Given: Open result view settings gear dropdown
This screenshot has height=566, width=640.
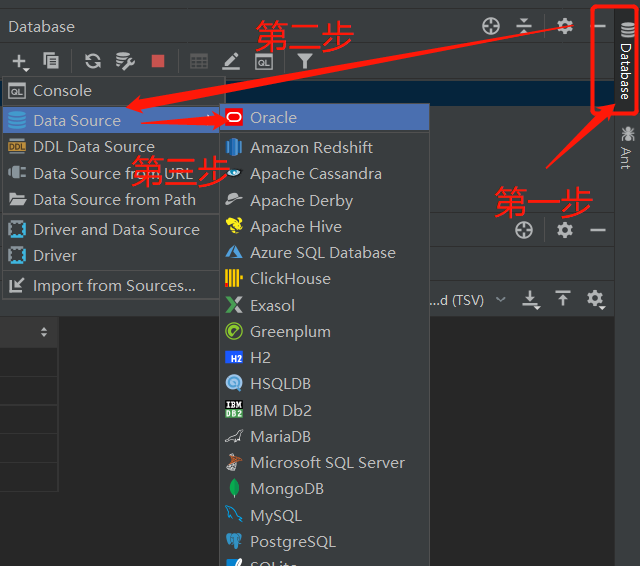Looking at the screenshot, I should click(x=596, y=300).
